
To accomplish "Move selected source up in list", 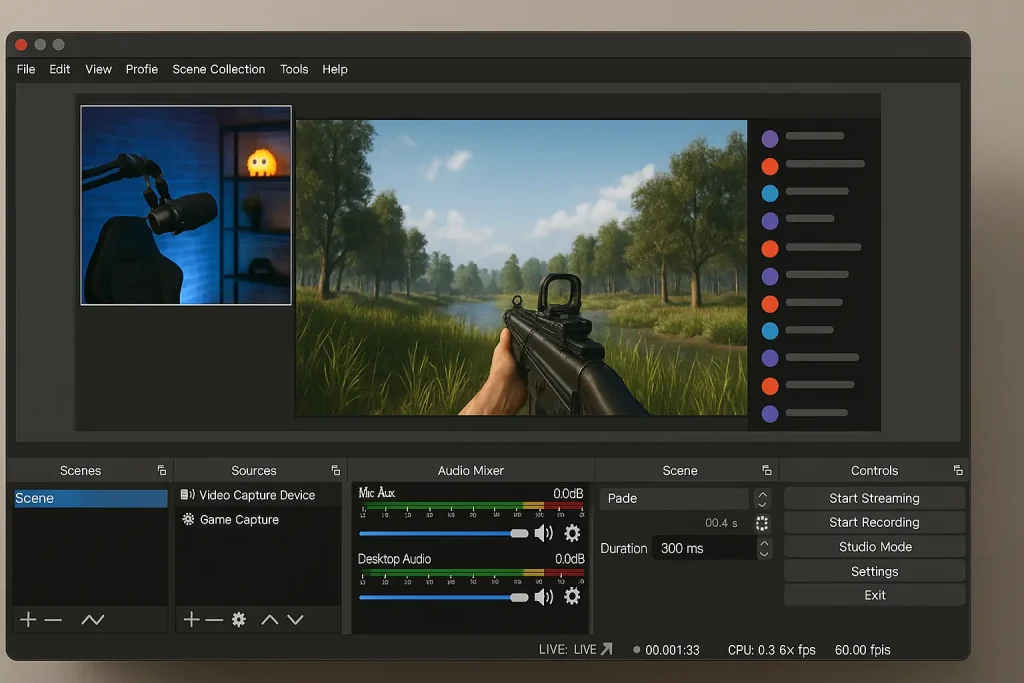I will (269, 620).
